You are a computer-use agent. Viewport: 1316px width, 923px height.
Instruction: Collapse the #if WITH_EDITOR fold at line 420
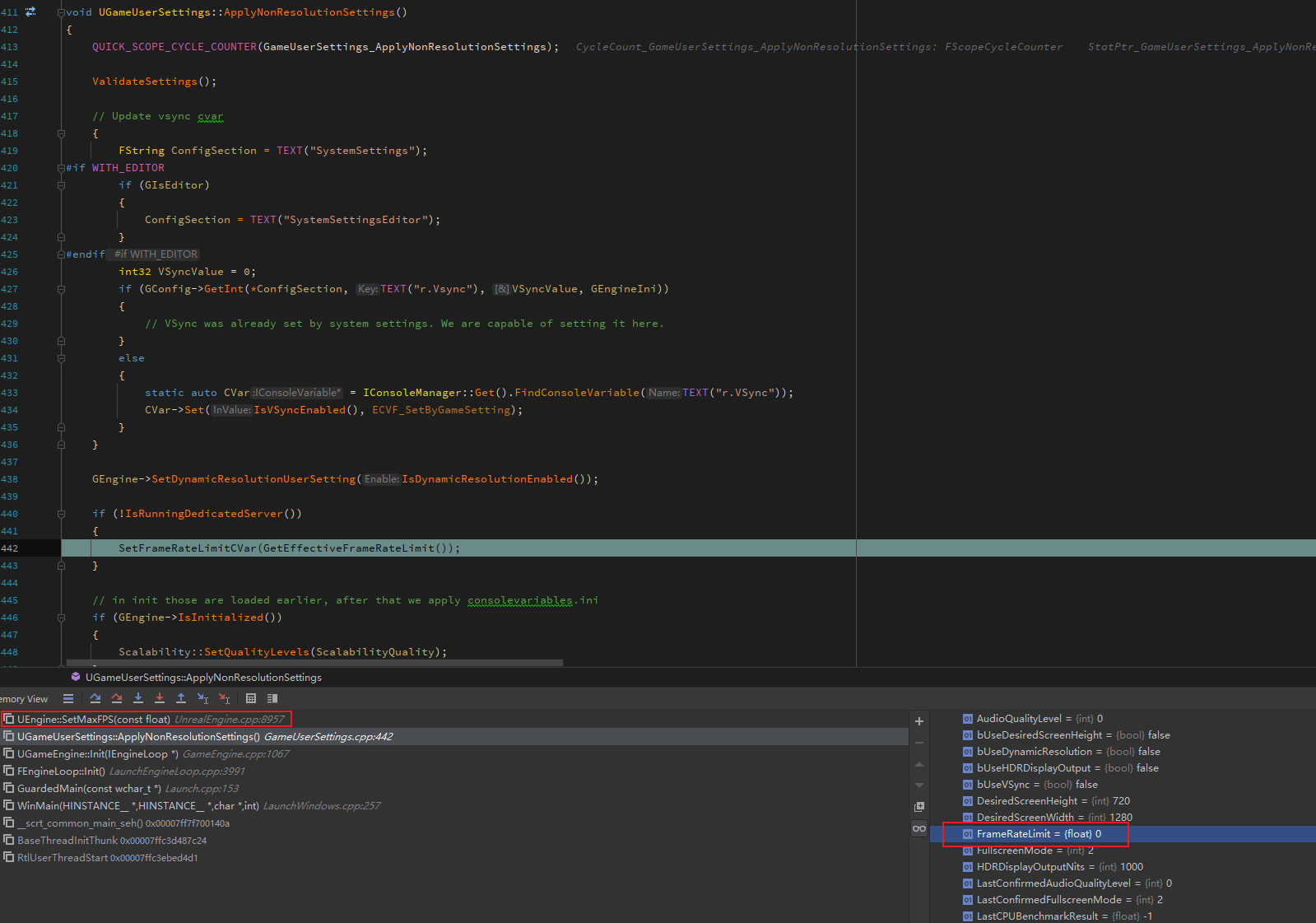61,168
